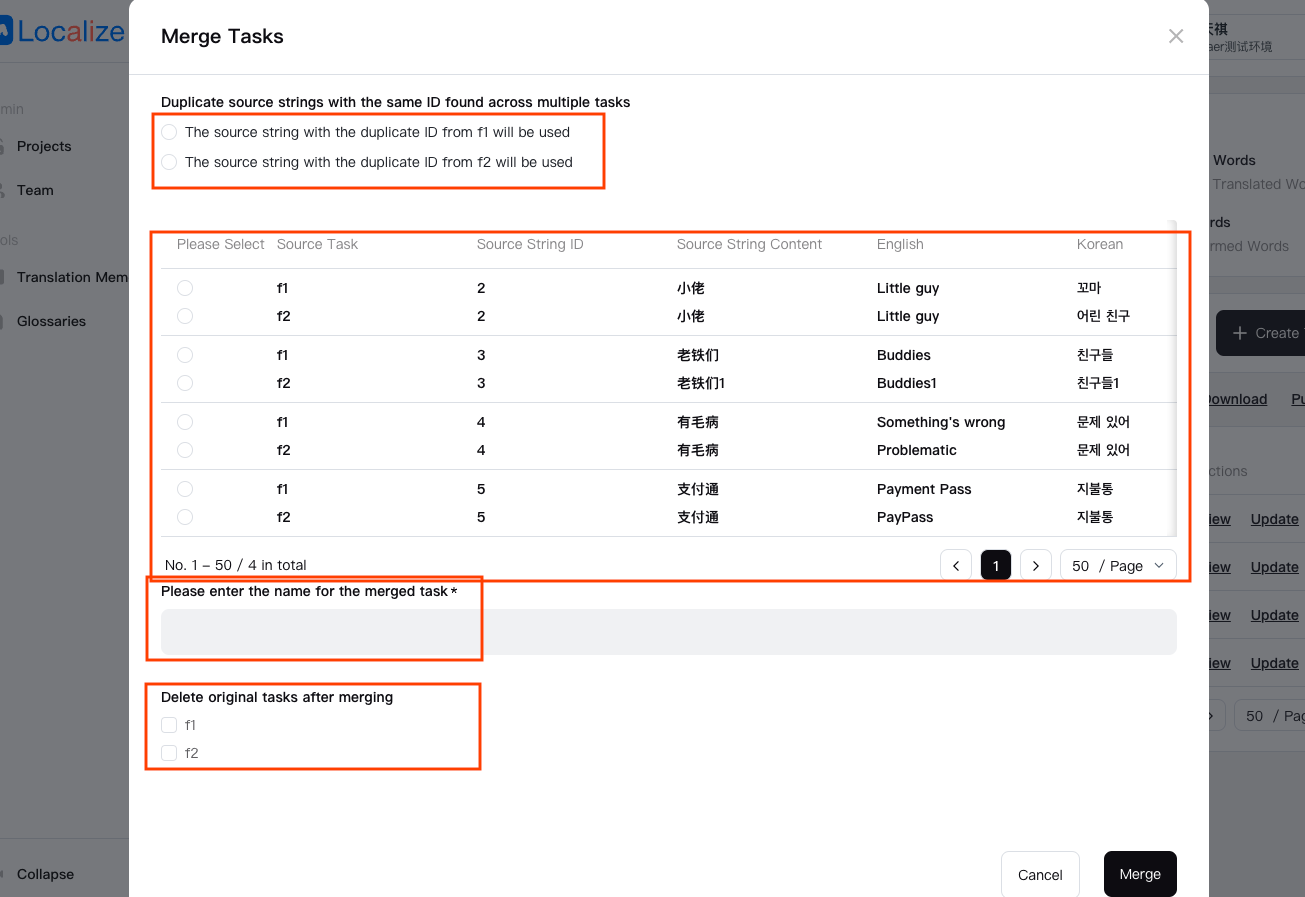Image resolution: width=1305 pixels, height=897 pixels.
Task: Go to next page arrow
Action: (x=1036, y=566)
